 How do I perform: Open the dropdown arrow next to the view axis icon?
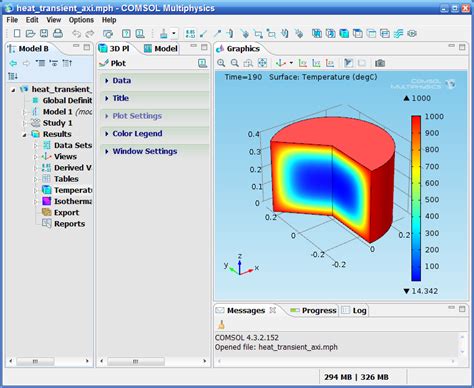click(291, 63)
